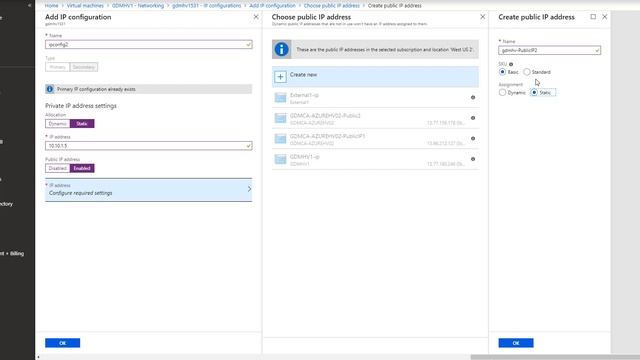
Task: Click the plus icon for Create new
Action: click(x=280, y=77)
